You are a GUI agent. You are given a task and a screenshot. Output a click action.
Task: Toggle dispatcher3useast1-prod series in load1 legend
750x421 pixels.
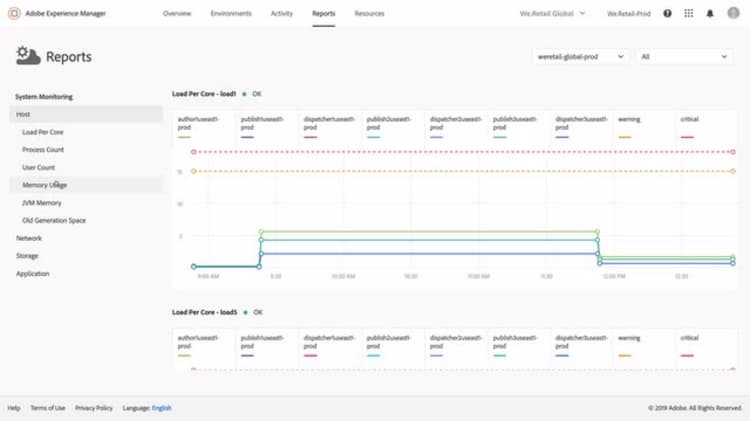point(581,127)
